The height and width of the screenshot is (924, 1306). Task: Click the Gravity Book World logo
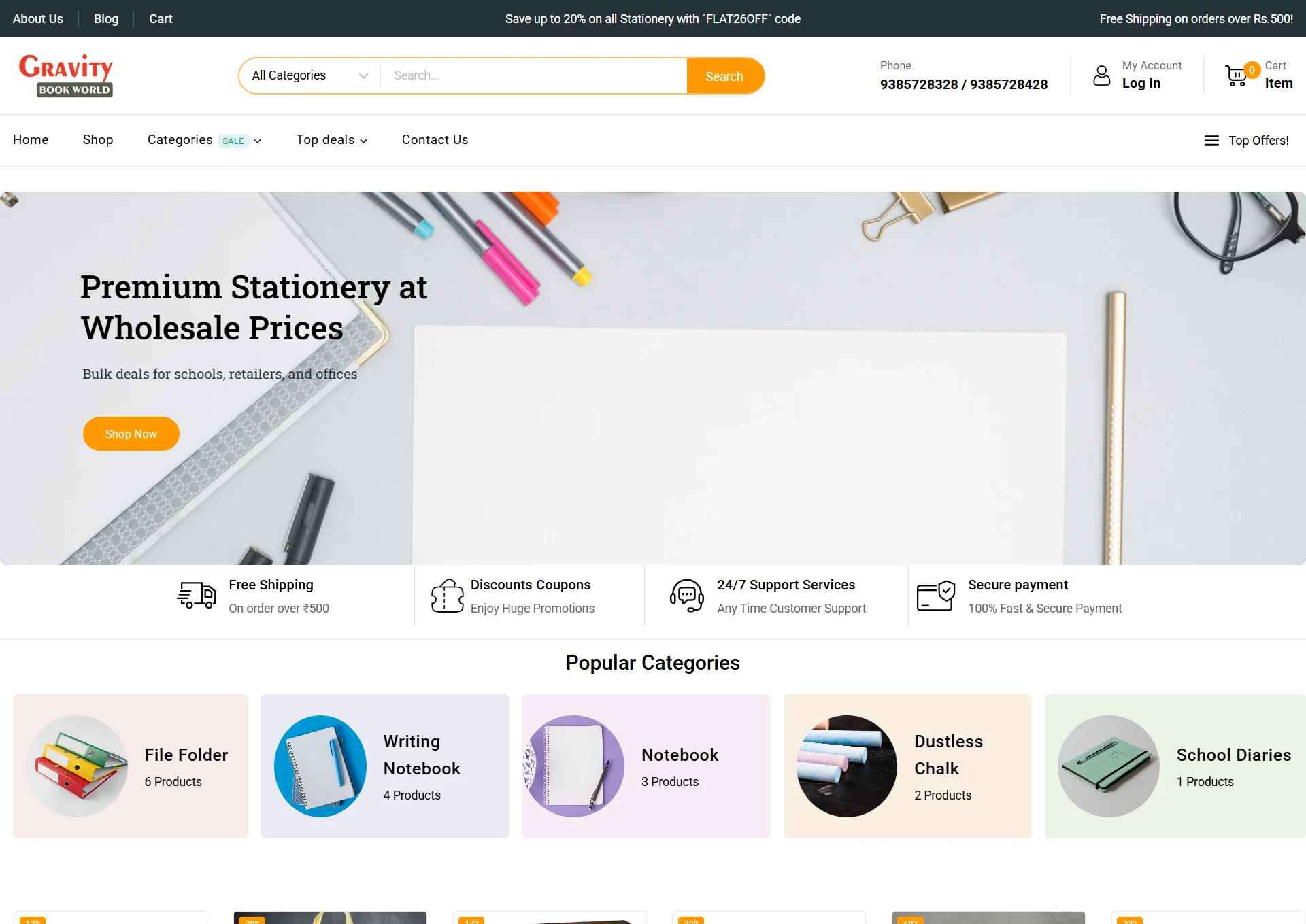pyautogui.click(x=66, y=75)
